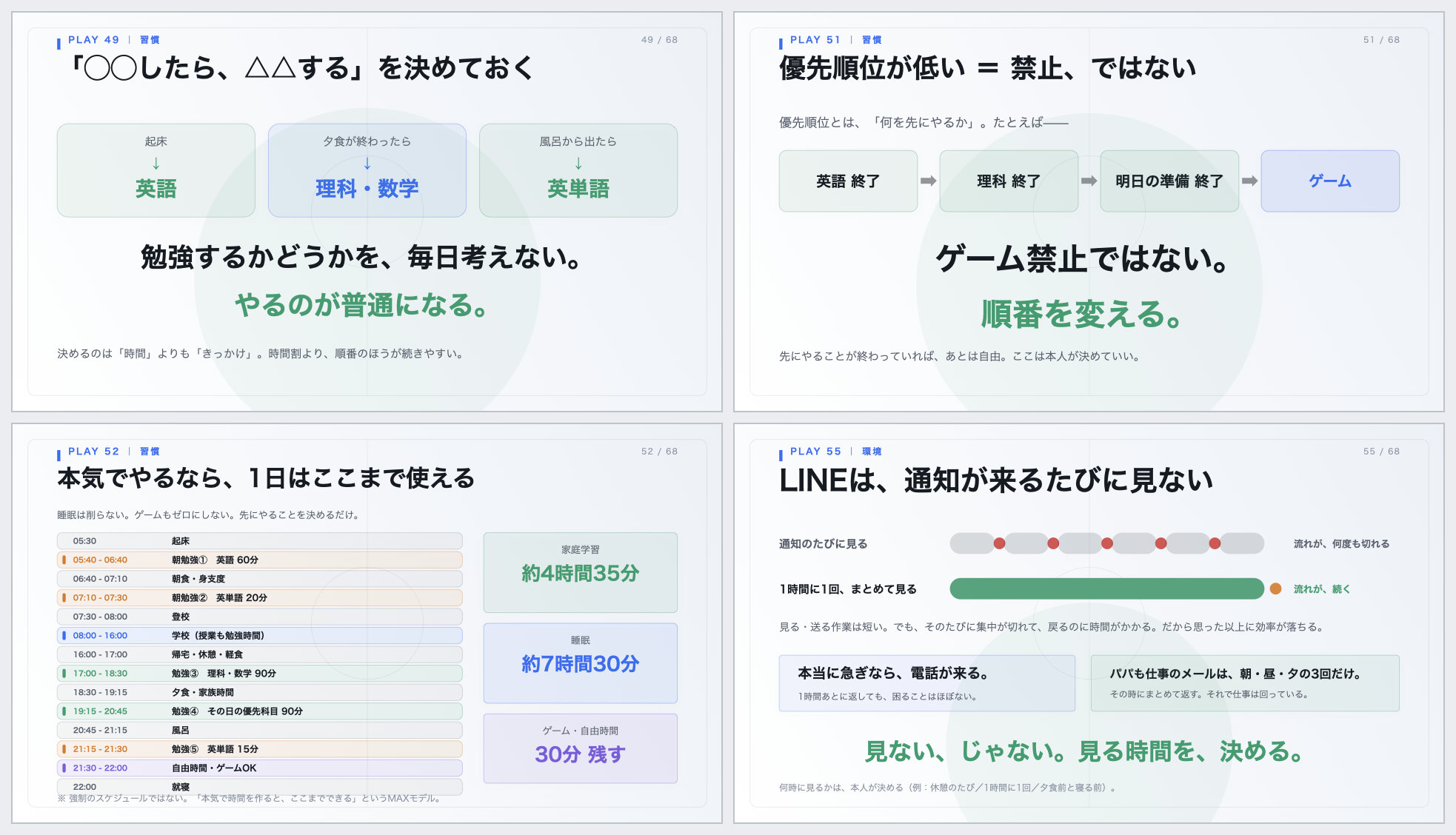The height and width of the screenshot is (835, 1456).
Task: Click the gray segmented bar beside 通知のたびに見る
Action: pyautogui.click(x=1106, y=543)
